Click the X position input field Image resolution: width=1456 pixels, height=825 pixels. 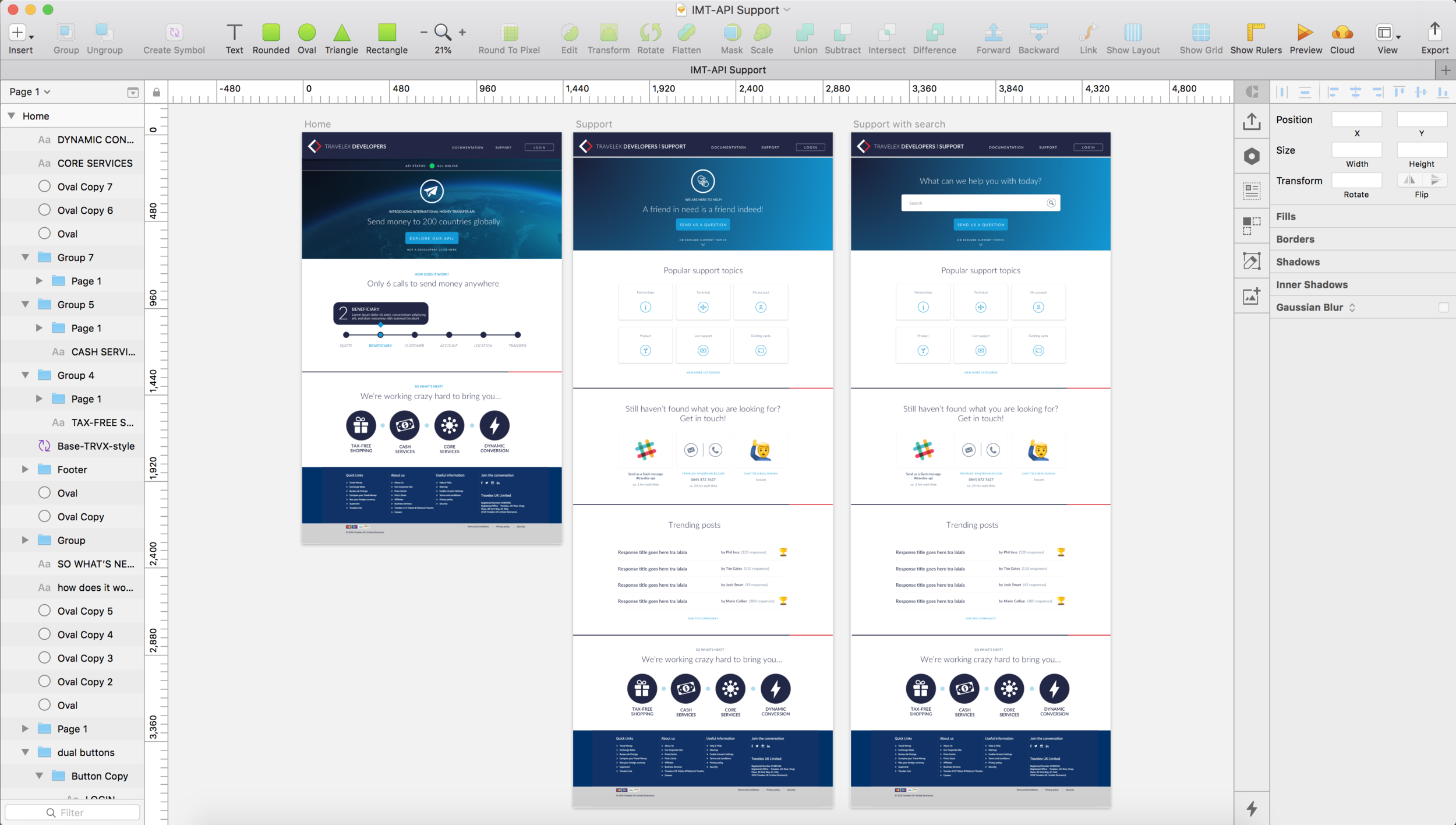click(x=1356, y=119)
